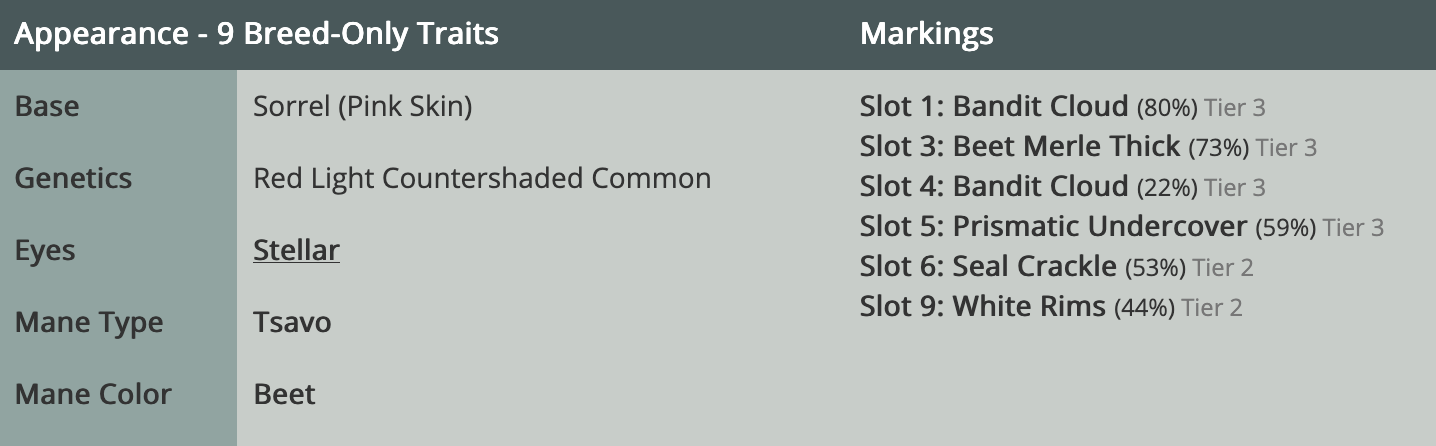Select Slot 3: Beet Merle Thick marking

[x=1088, y=146]
